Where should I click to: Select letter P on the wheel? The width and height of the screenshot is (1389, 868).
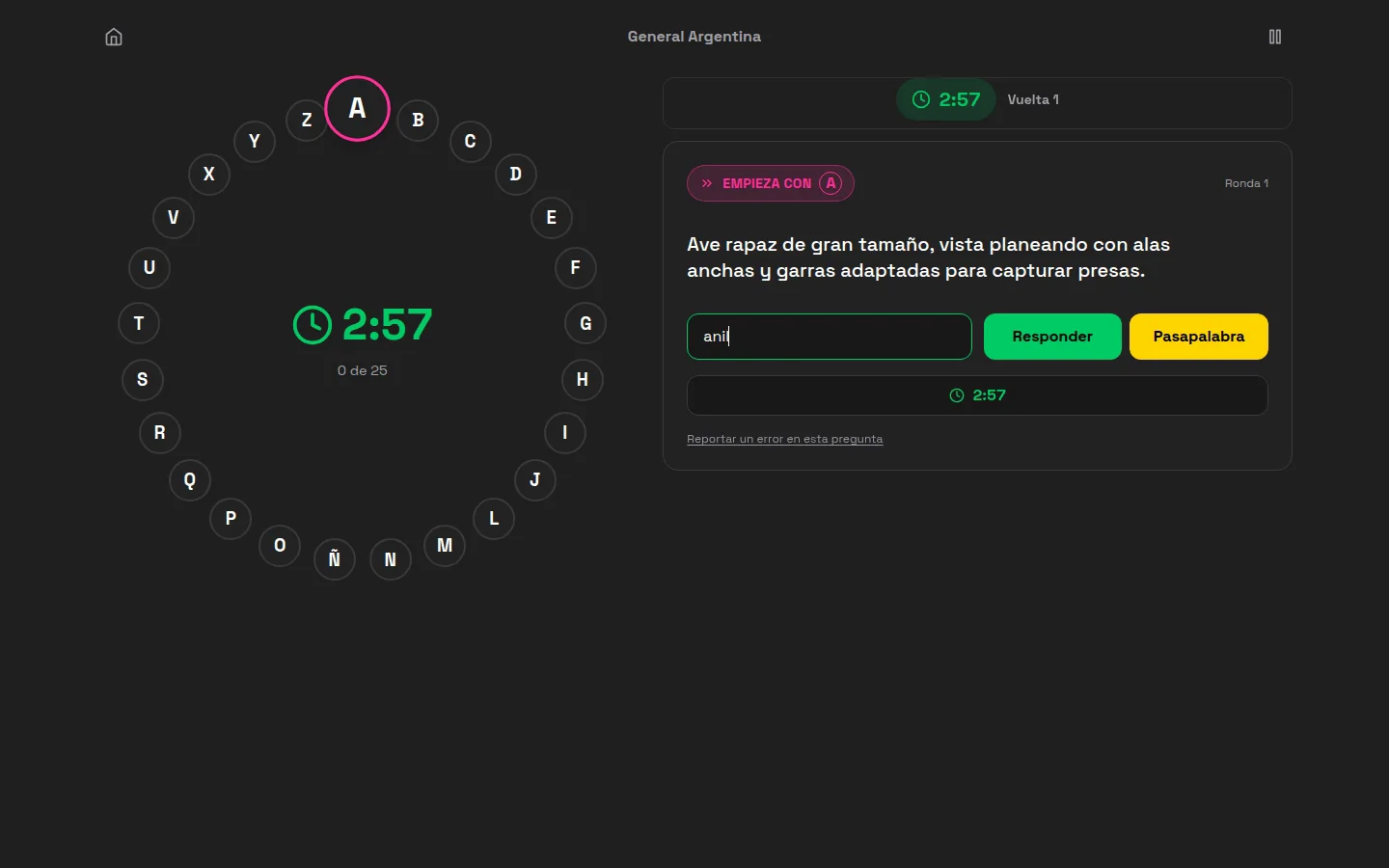click(230, 519)
